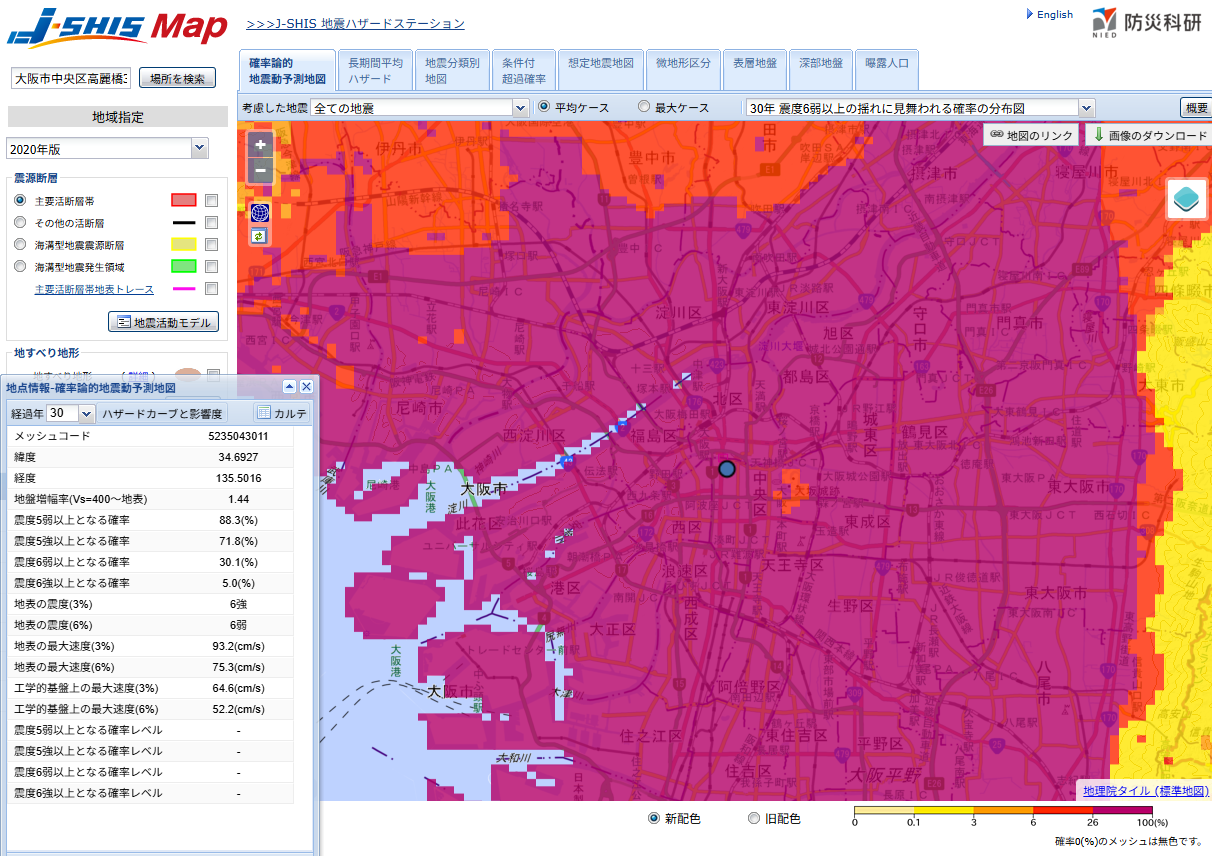Select the 旧配色 color scheme option
The width and height of the screenshot is (1212, 856).
point(754,819)
